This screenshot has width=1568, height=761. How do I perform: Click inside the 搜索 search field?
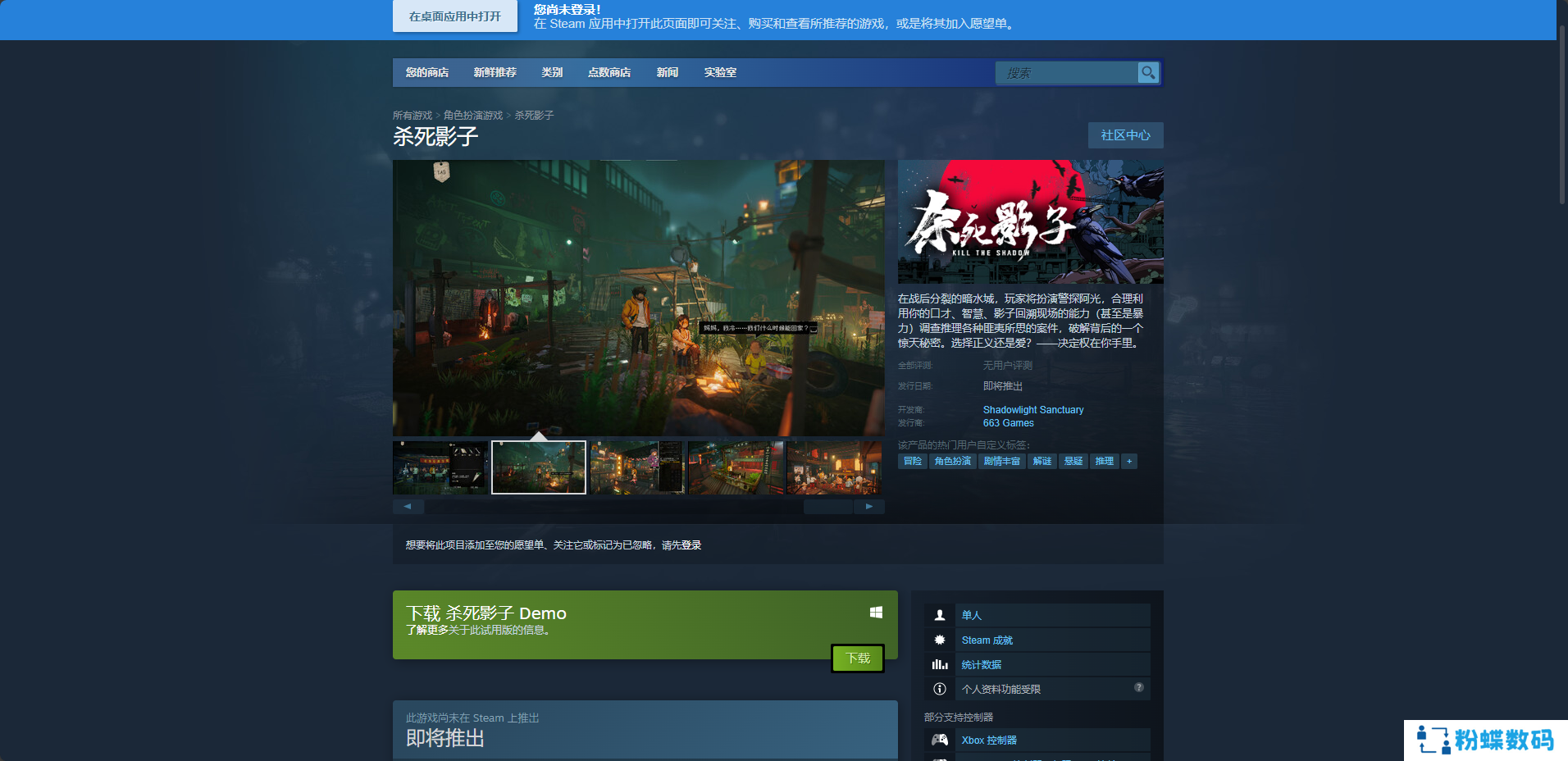(x=1067, y=73)
